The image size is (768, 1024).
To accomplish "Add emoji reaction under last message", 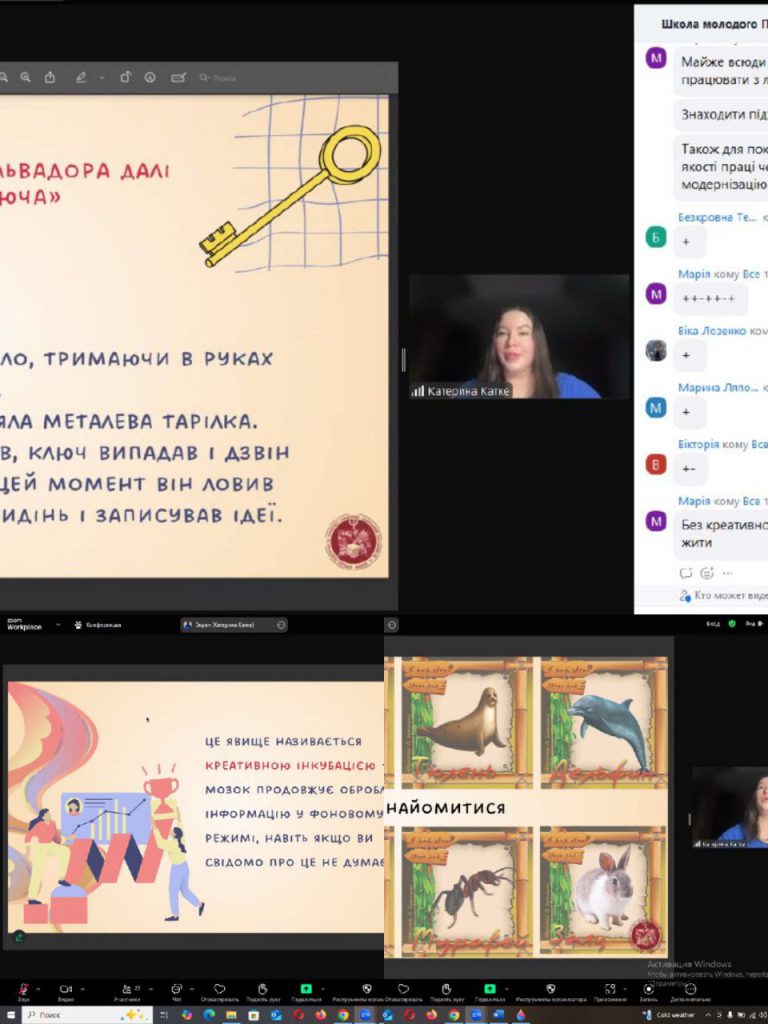I will [x=707, y=573].
